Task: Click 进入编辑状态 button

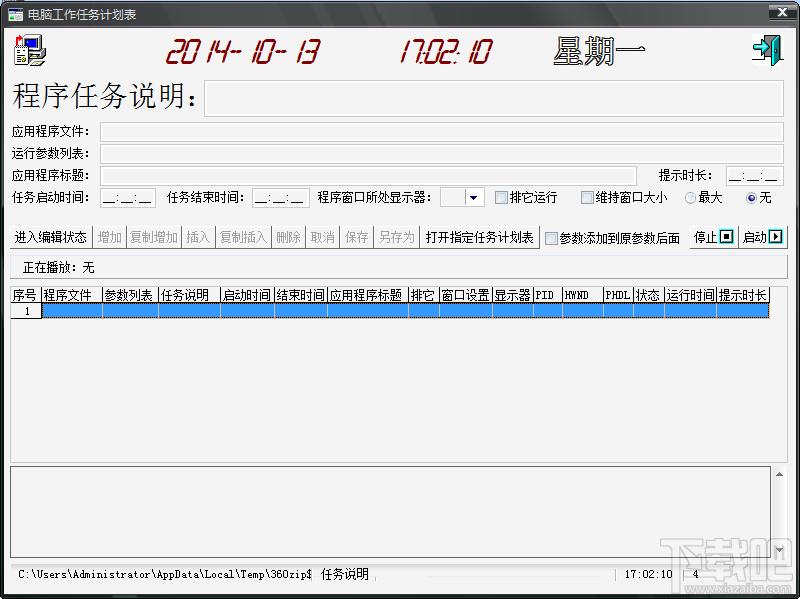Action: click(51, 237)
